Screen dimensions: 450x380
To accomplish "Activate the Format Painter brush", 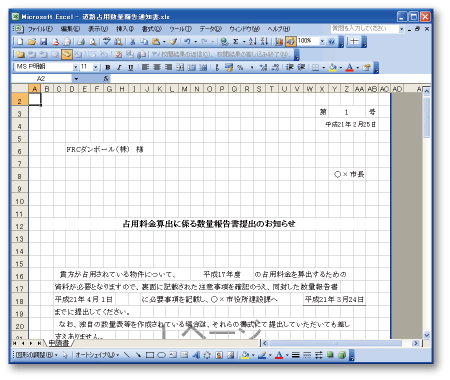I will point(173,42).
